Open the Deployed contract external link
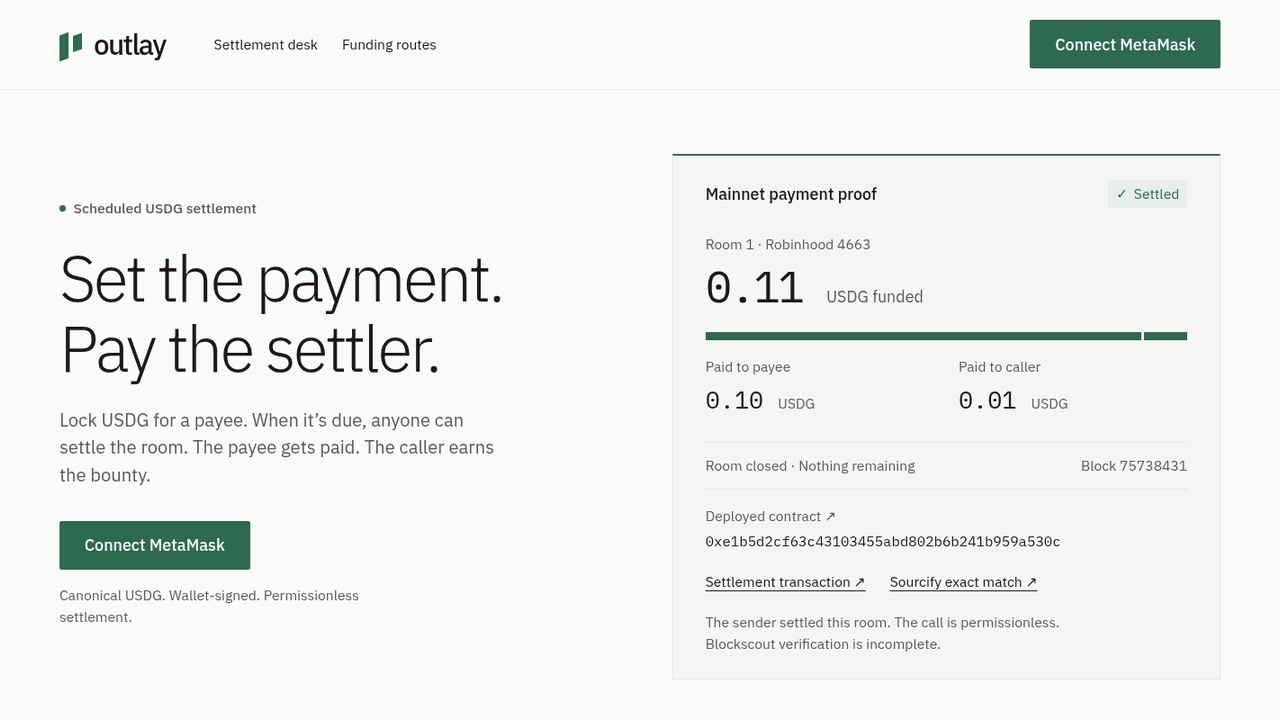Screen dimensions: 1280x720 [770, 517]
